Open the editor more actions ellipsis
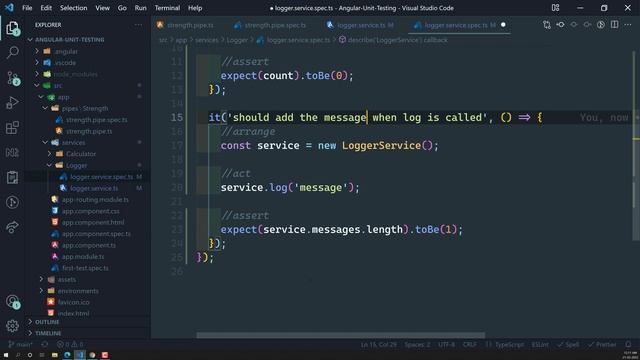 (628, 25)
